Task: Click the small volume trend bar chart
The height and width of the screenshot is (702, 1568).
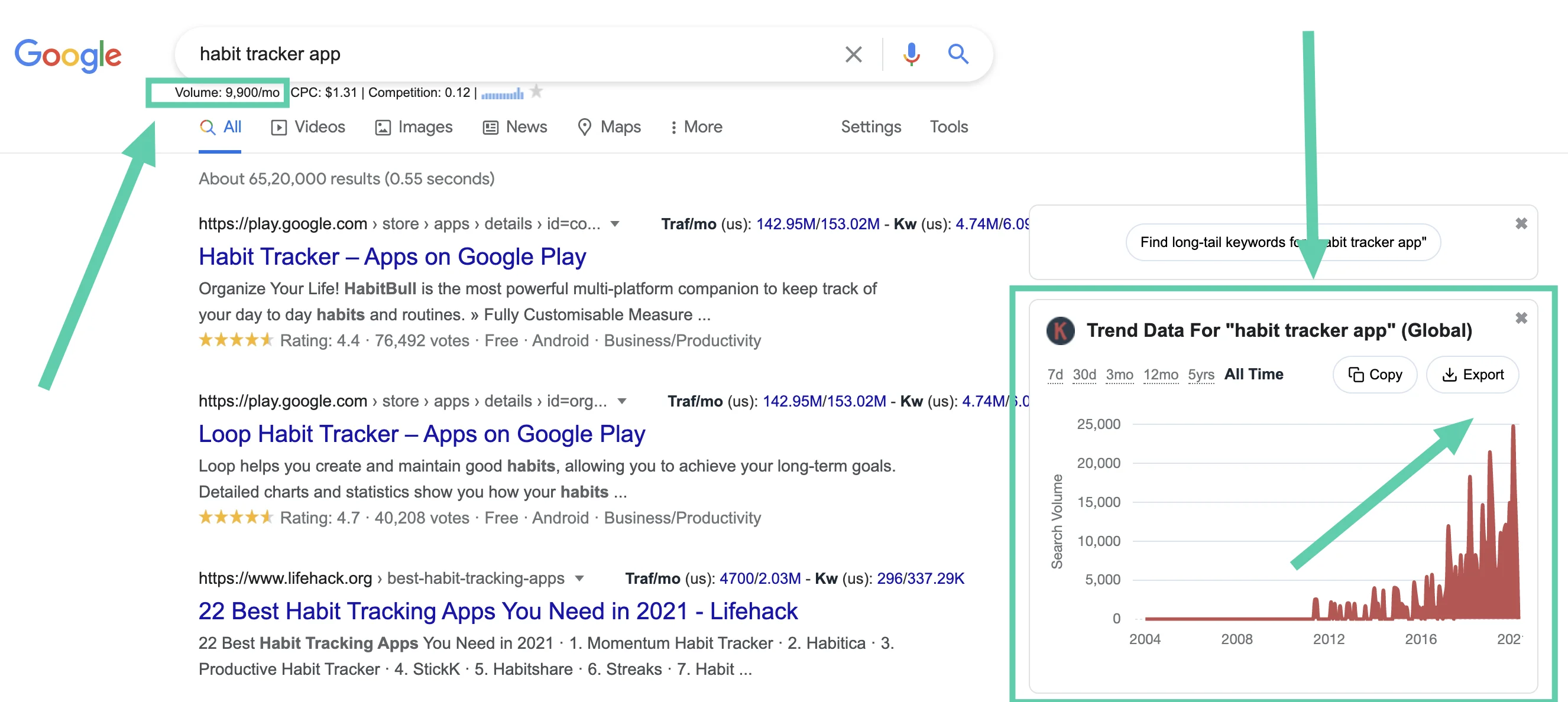Action: [502, 93]
